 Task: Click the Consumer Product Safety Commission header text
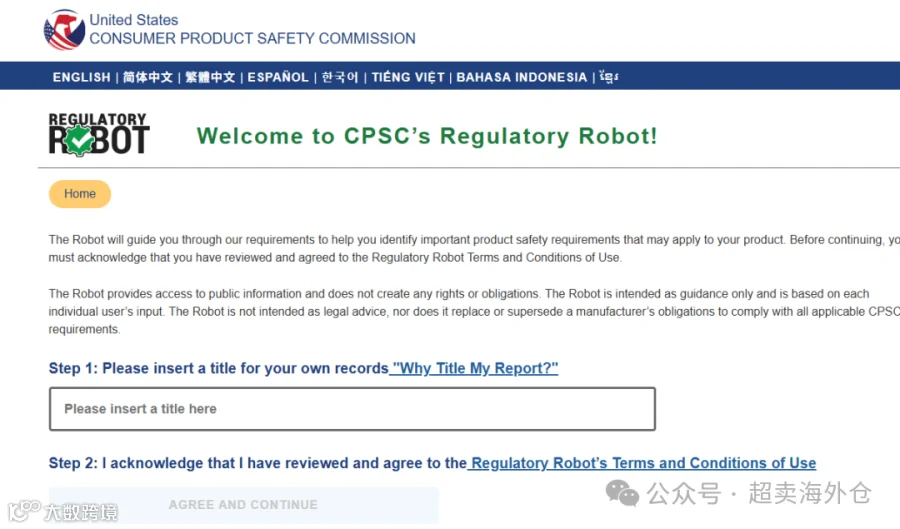coord(253,38)
